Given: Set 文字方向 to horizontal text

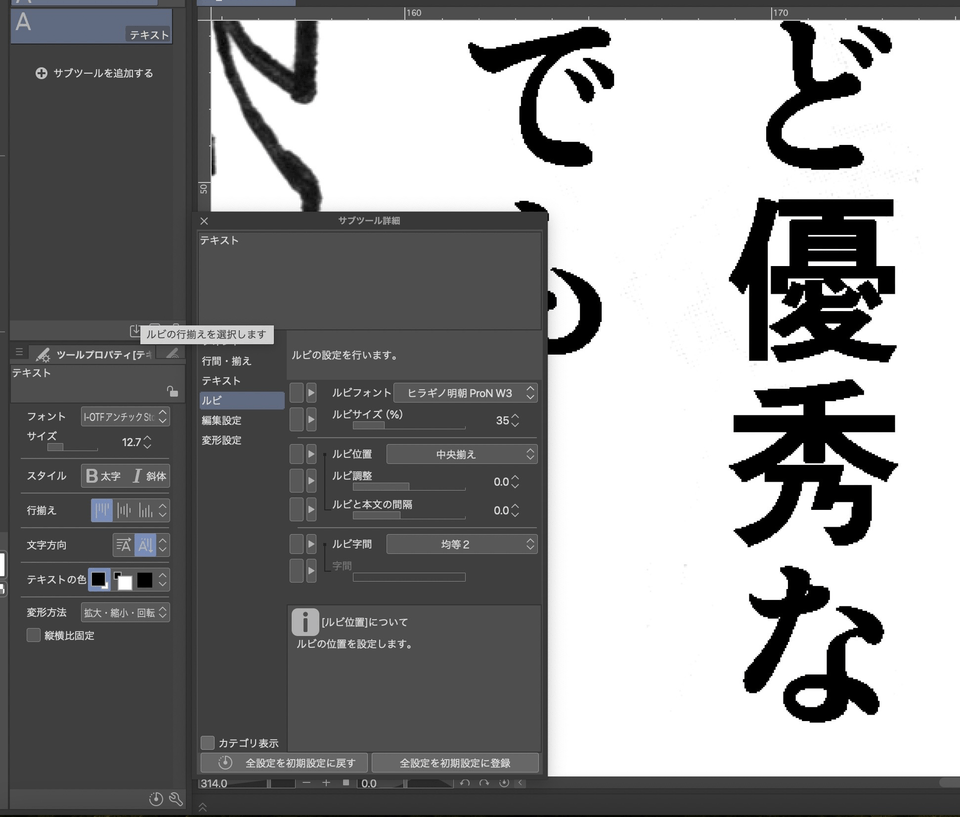Looking at the screenshot, I should tap(123, 545).
